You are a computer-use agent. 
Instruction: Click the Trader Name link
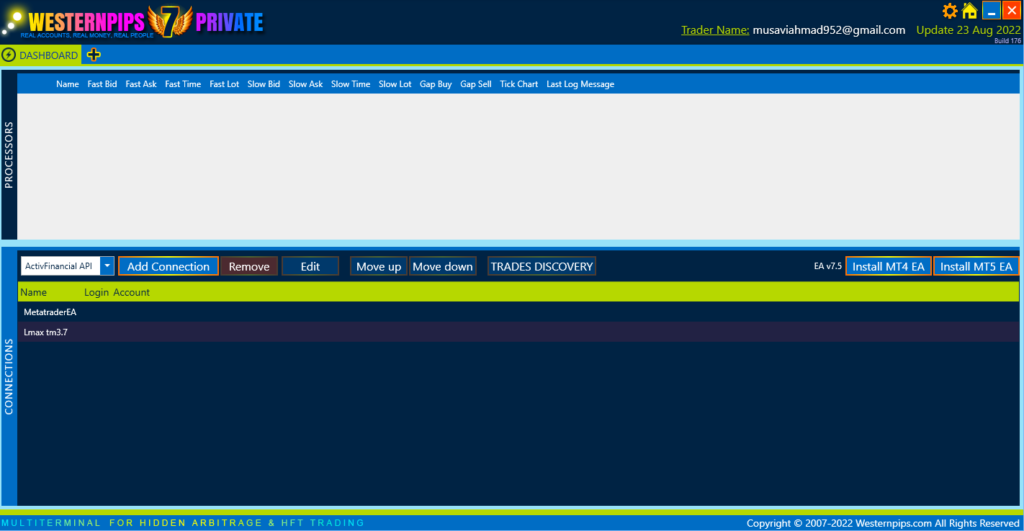click(715, 30)
